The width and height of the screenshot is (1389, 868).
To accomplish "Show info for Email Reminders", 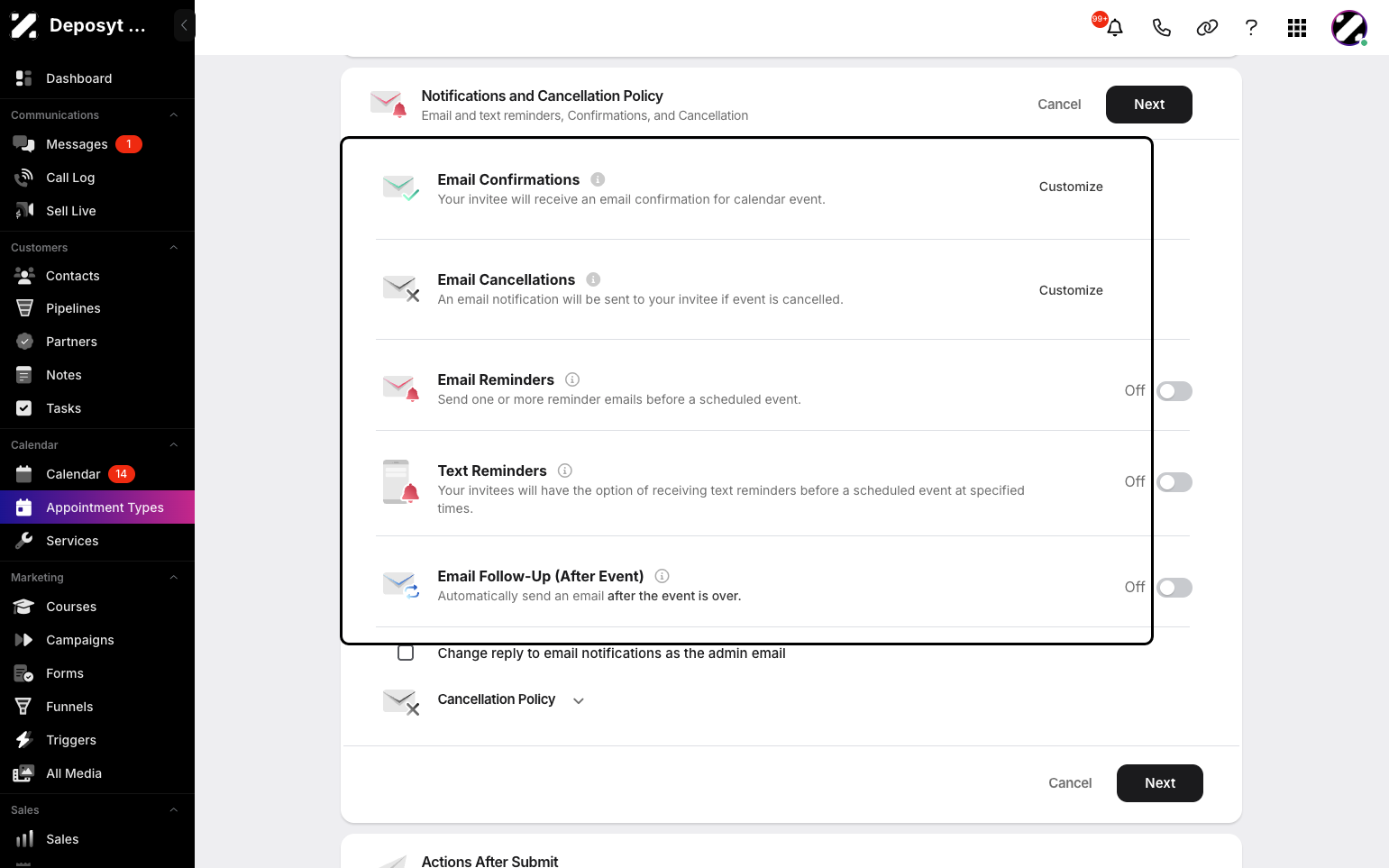I will (572, 379).
